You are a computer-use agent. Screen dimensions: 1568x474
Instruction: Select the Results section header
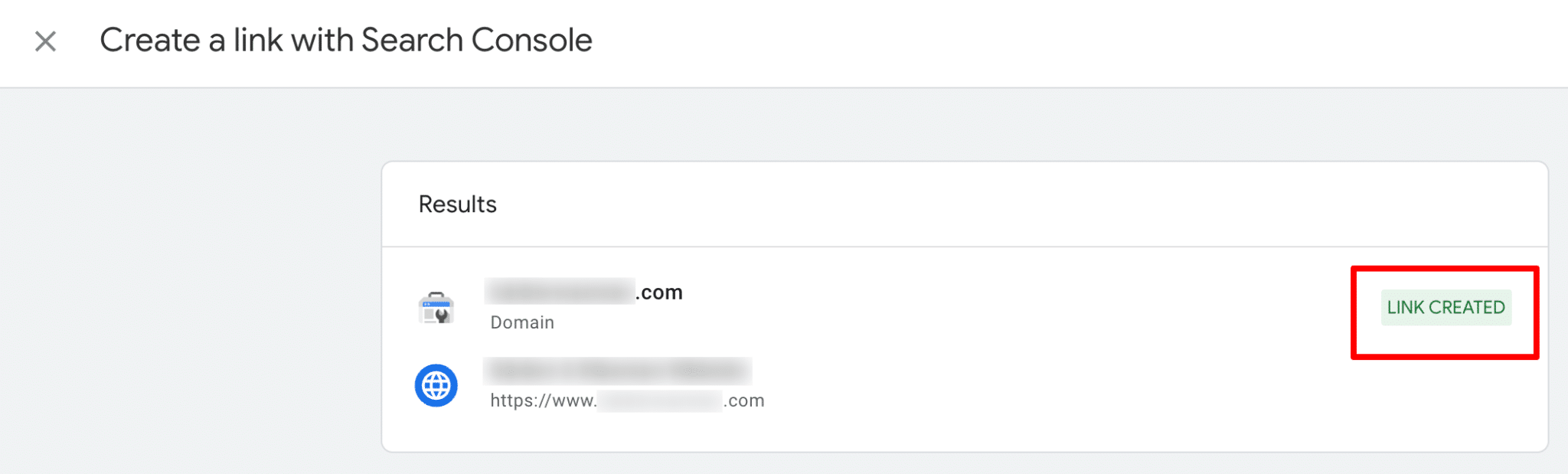tap(457, 204)
